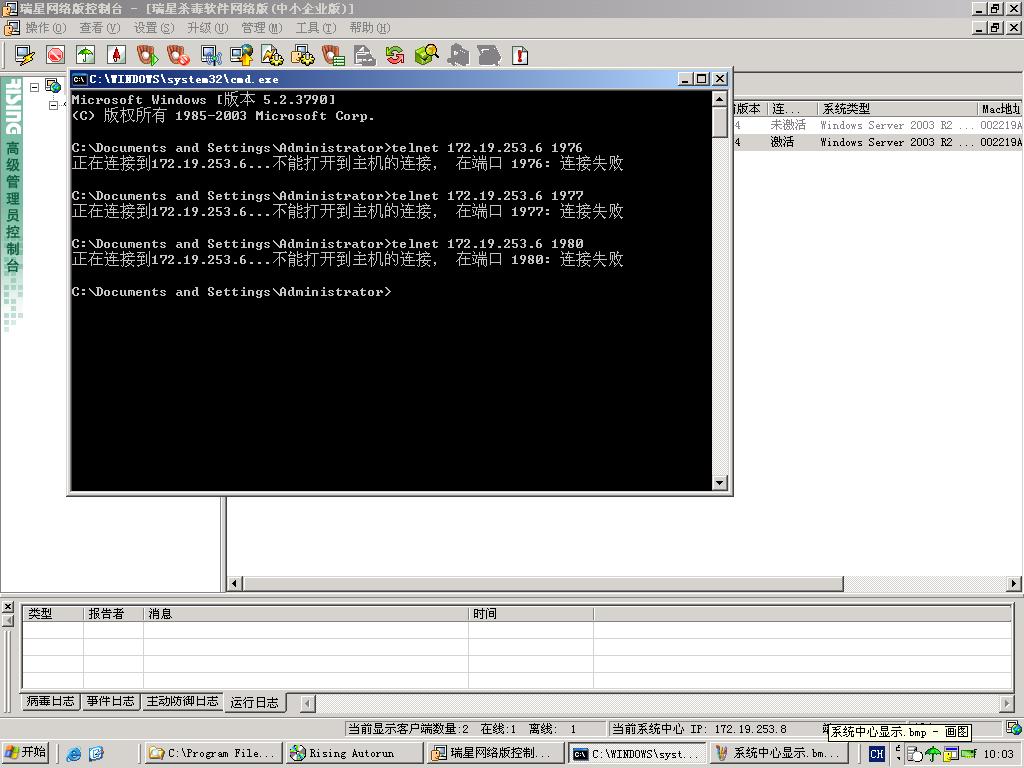Select the 激活 client row
This screenshot has height=768, width=1024.
click(878, 142)
